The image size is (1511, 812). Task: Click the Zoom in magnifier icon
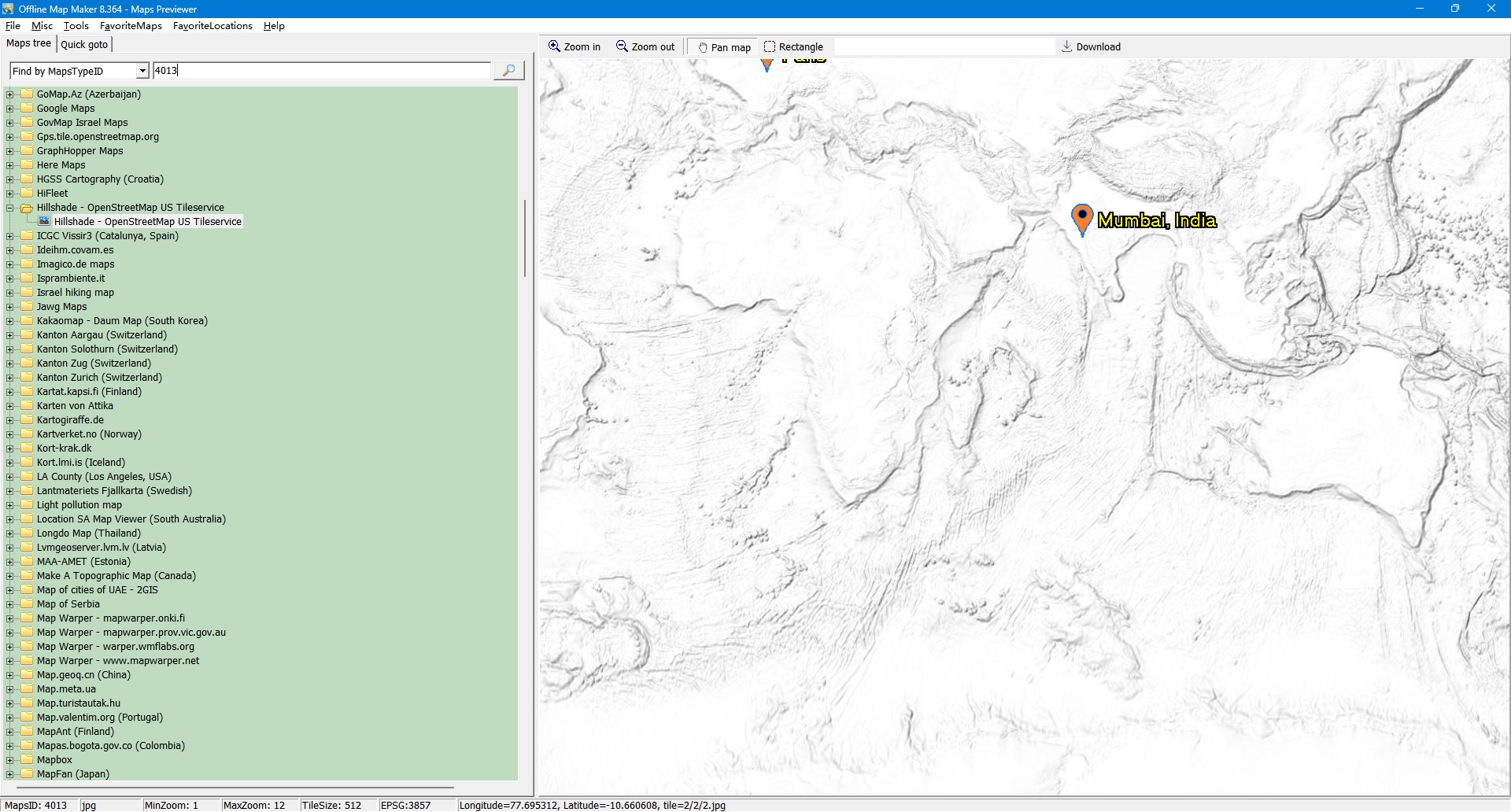(554, 46)
